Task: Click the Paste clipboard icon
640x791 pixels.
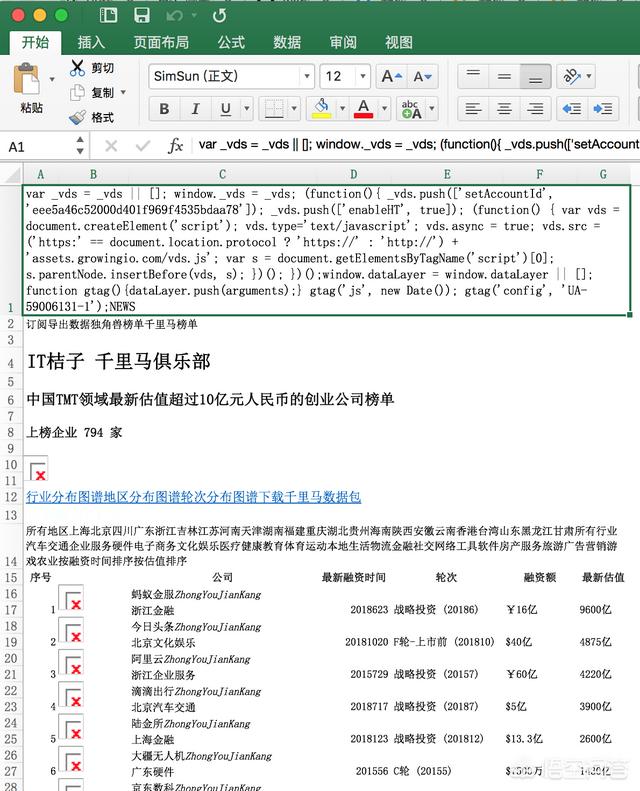Action: coord(26,79)
